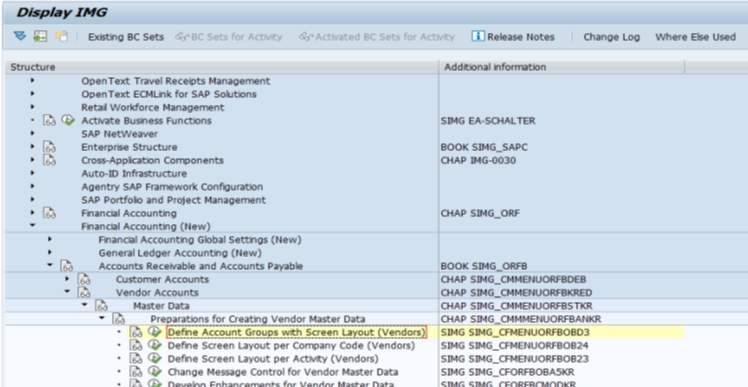Expand the SAP NetWeaver node
The height and width of the screenshot is (387, 748).
coord(32,134)
